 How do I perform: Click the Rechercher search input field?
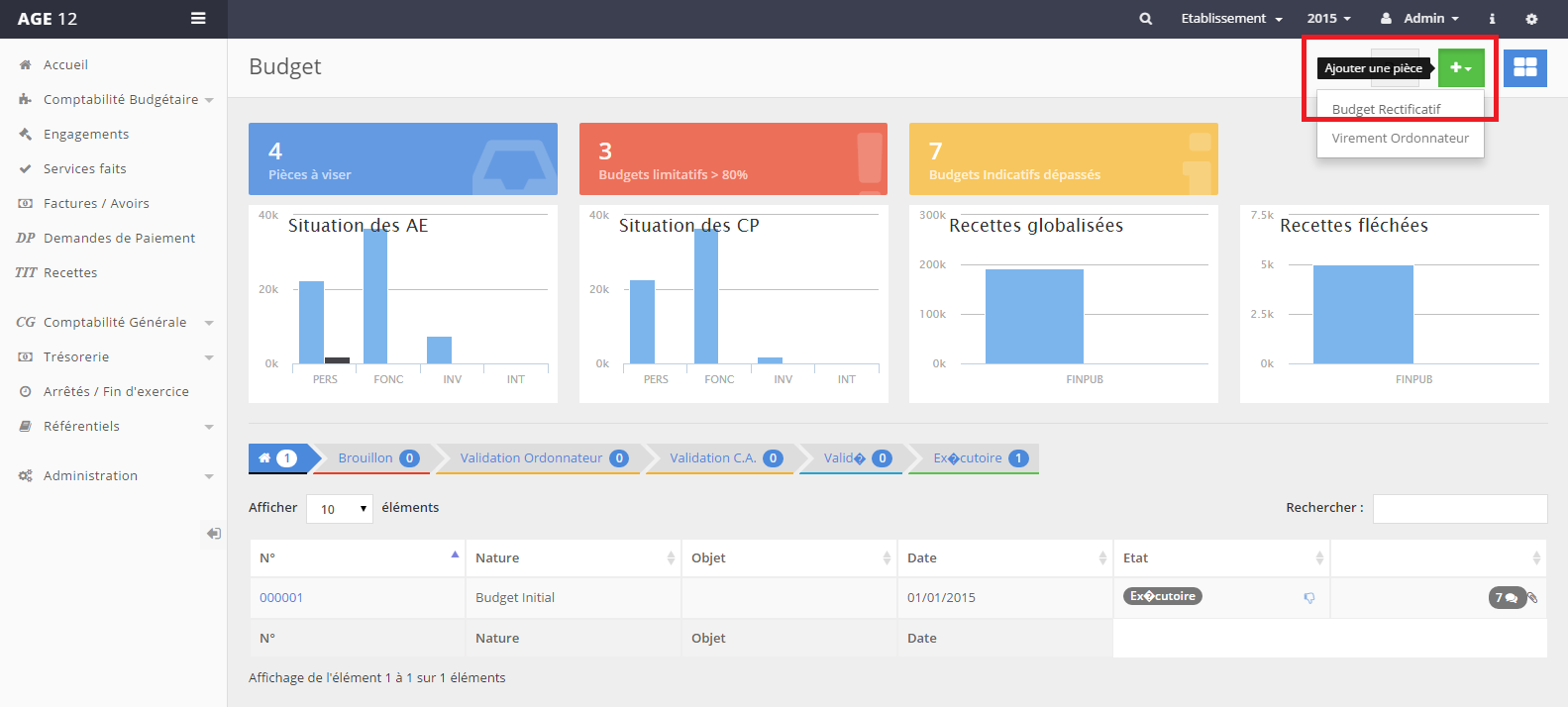[1459, 508]
